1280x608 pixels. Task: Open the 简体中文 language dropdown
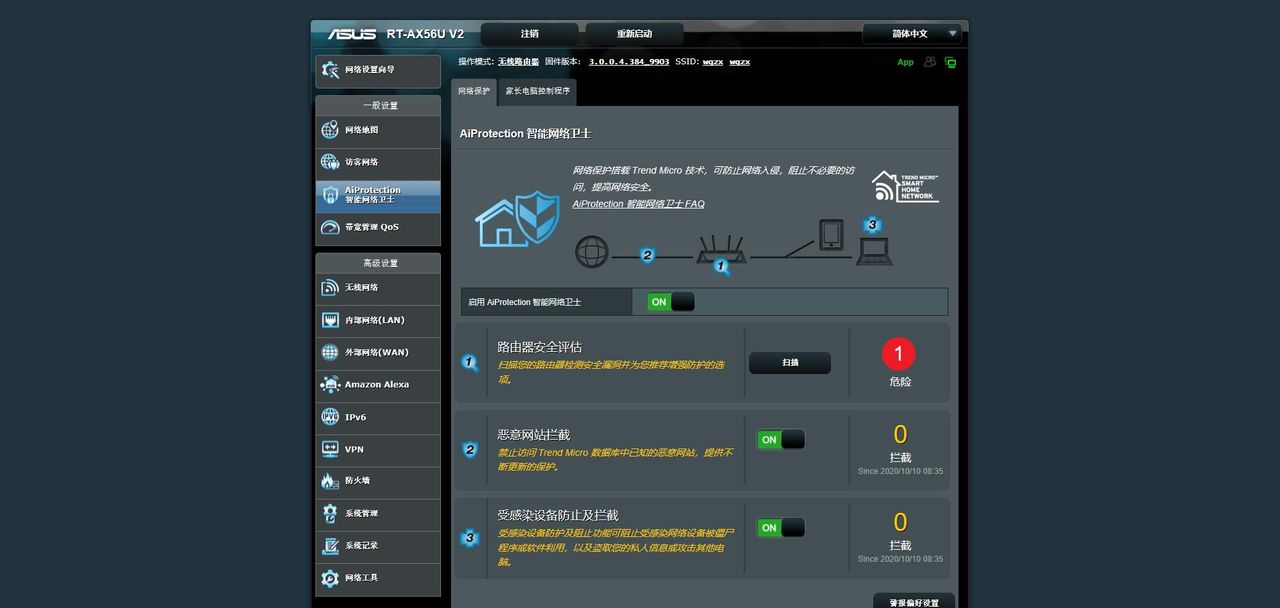click(x=910, y=33)
